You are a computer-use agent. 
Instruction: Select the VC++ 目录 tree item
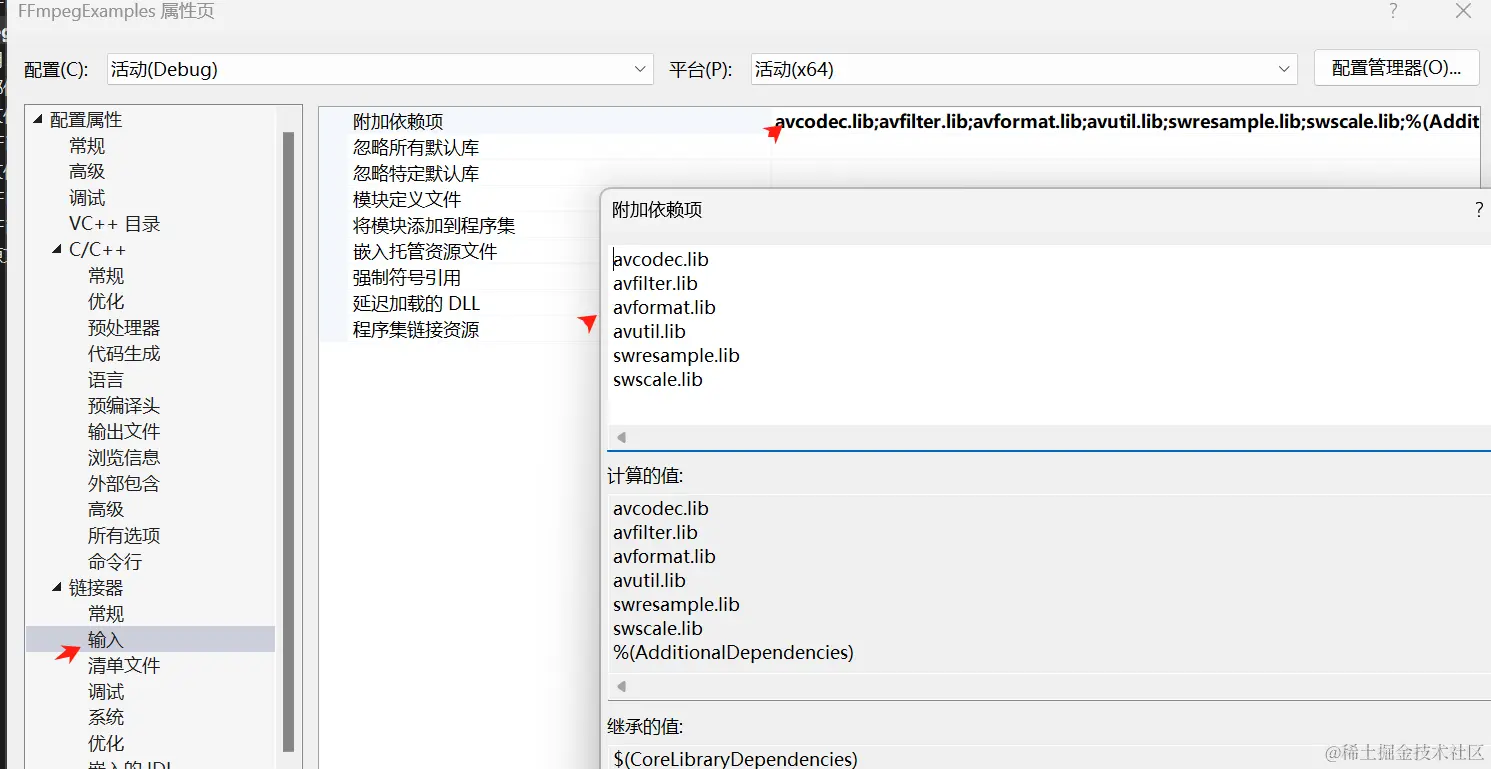coord(114,224)
